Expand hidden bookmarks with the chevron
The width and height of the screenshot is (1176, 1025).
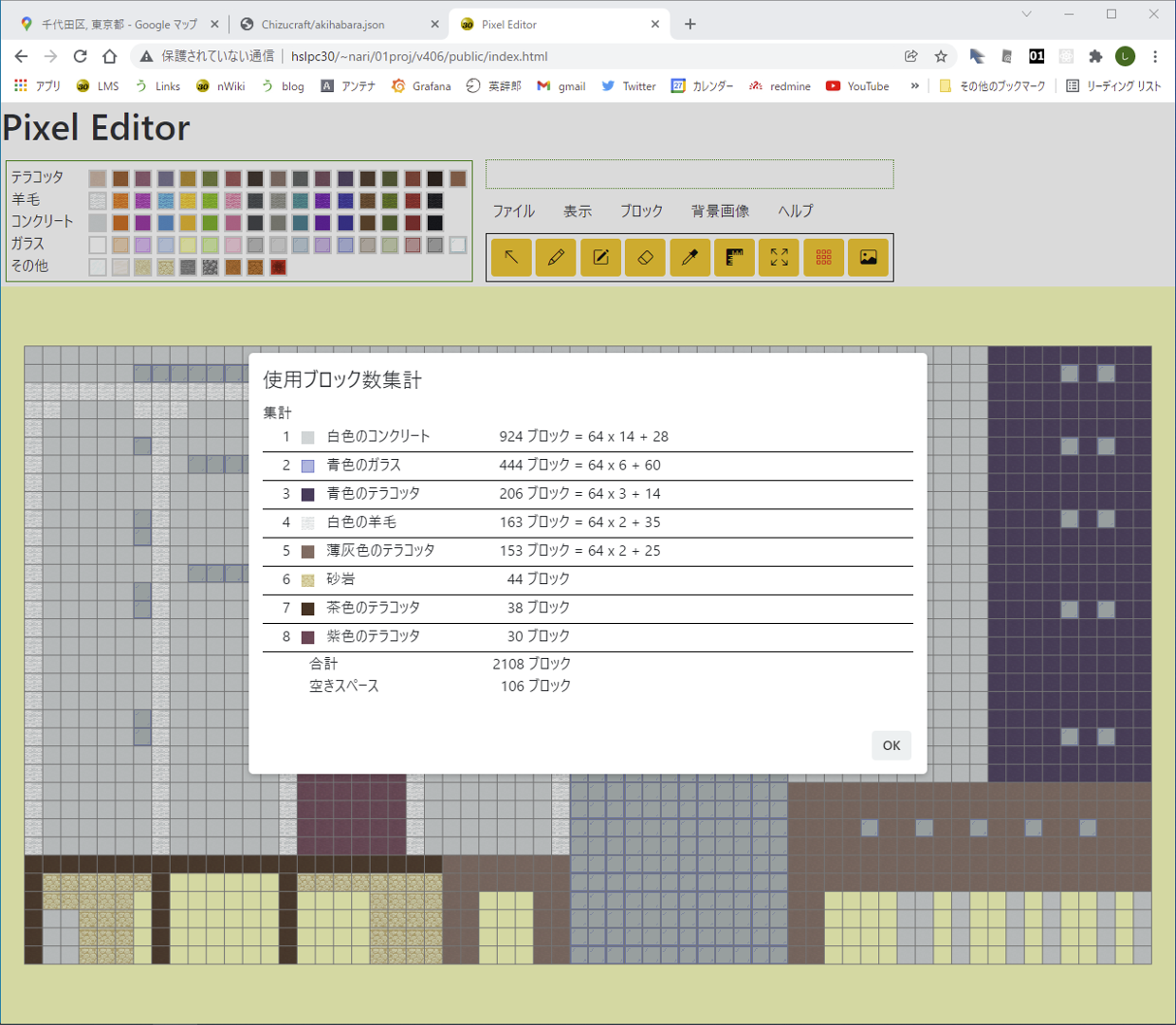click(914, 86)
